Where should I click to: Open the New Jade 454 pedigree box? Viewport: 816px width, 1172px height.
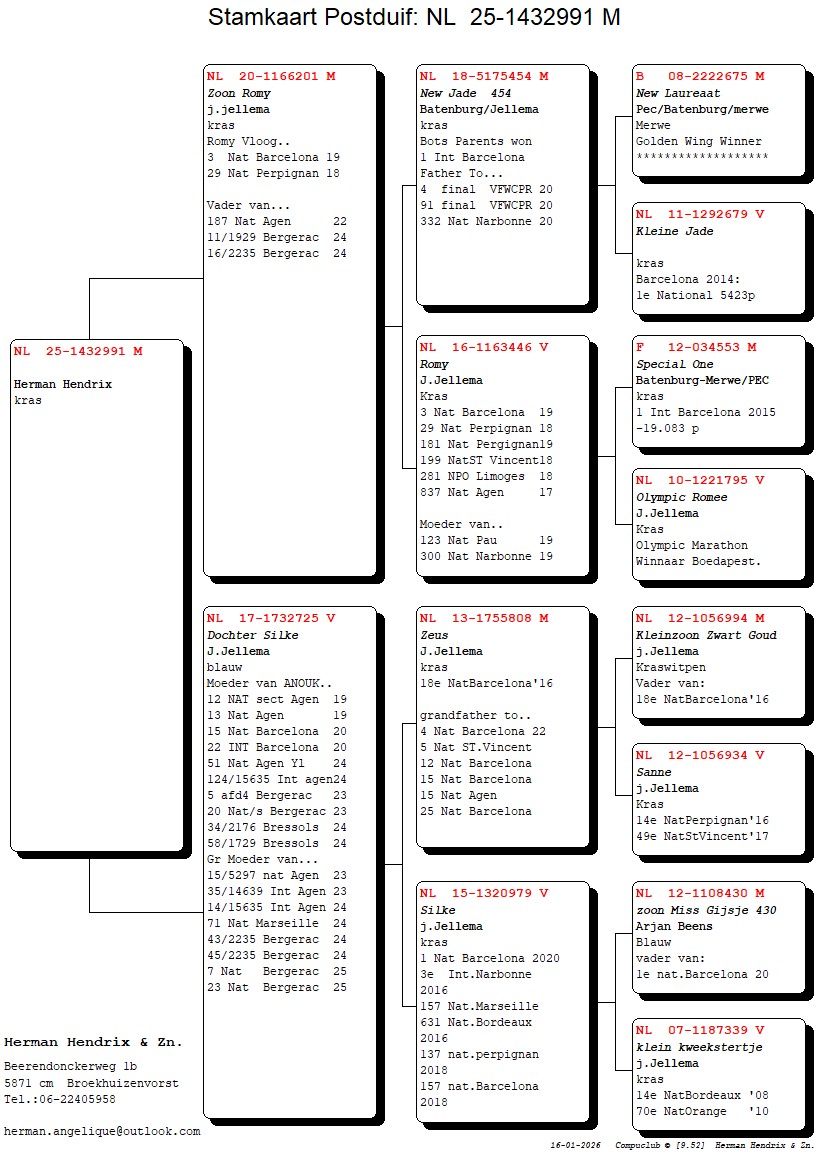pos(501,184)
